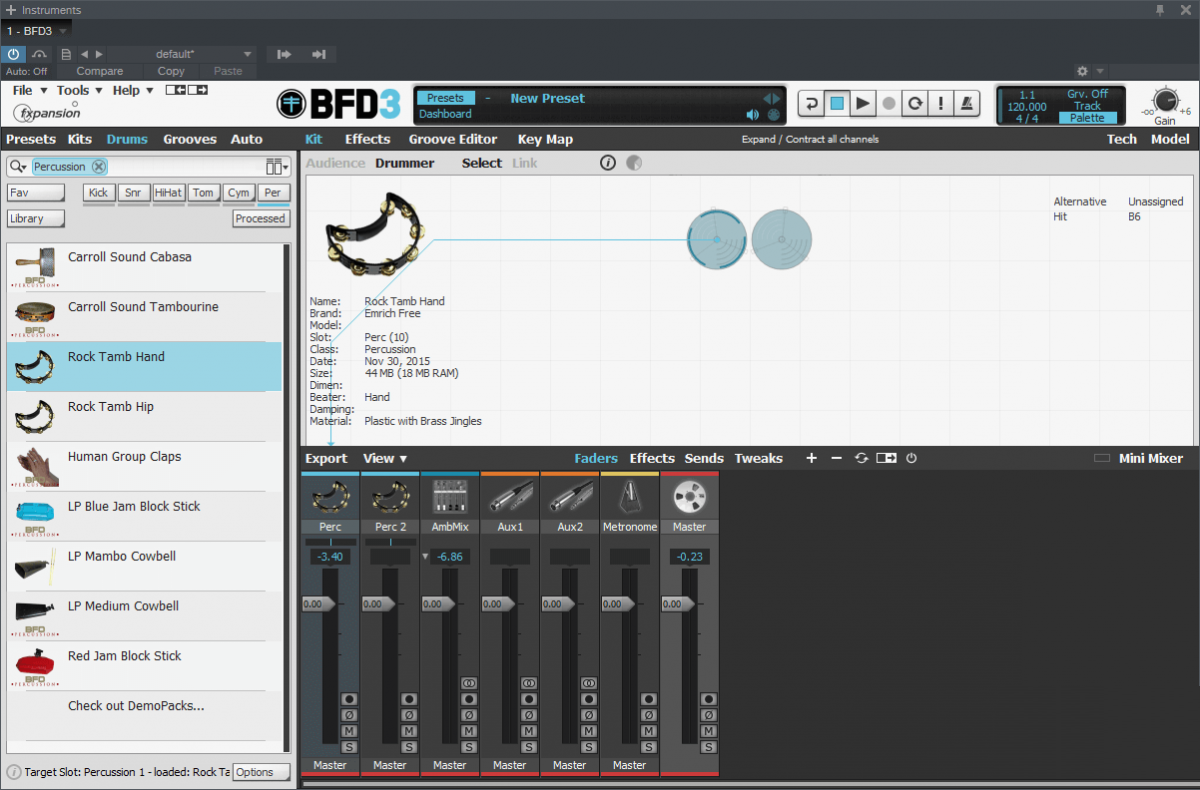
Task: Click the mixer refresh arrows icon
Action: click(x=862, y=458)
